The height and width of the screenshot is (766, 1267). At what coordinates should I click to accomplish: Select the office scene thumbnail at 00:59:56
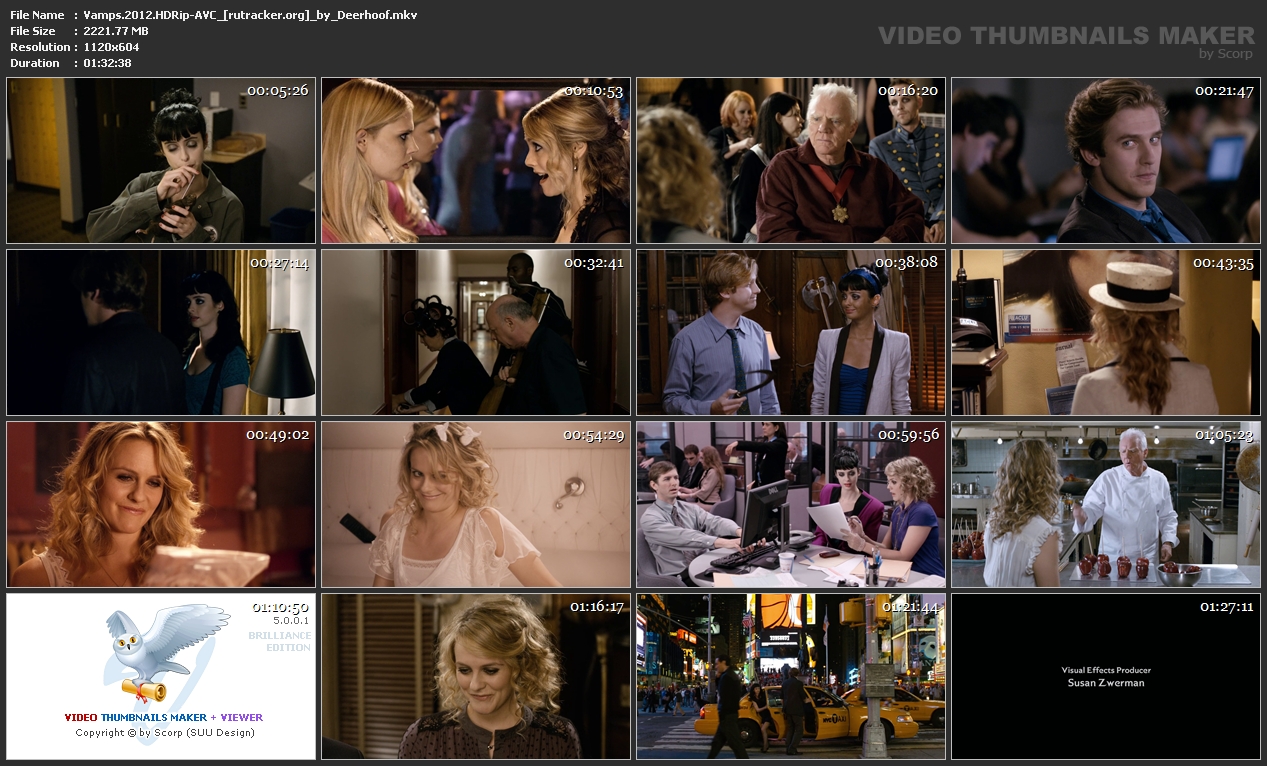tap(791, 505)
